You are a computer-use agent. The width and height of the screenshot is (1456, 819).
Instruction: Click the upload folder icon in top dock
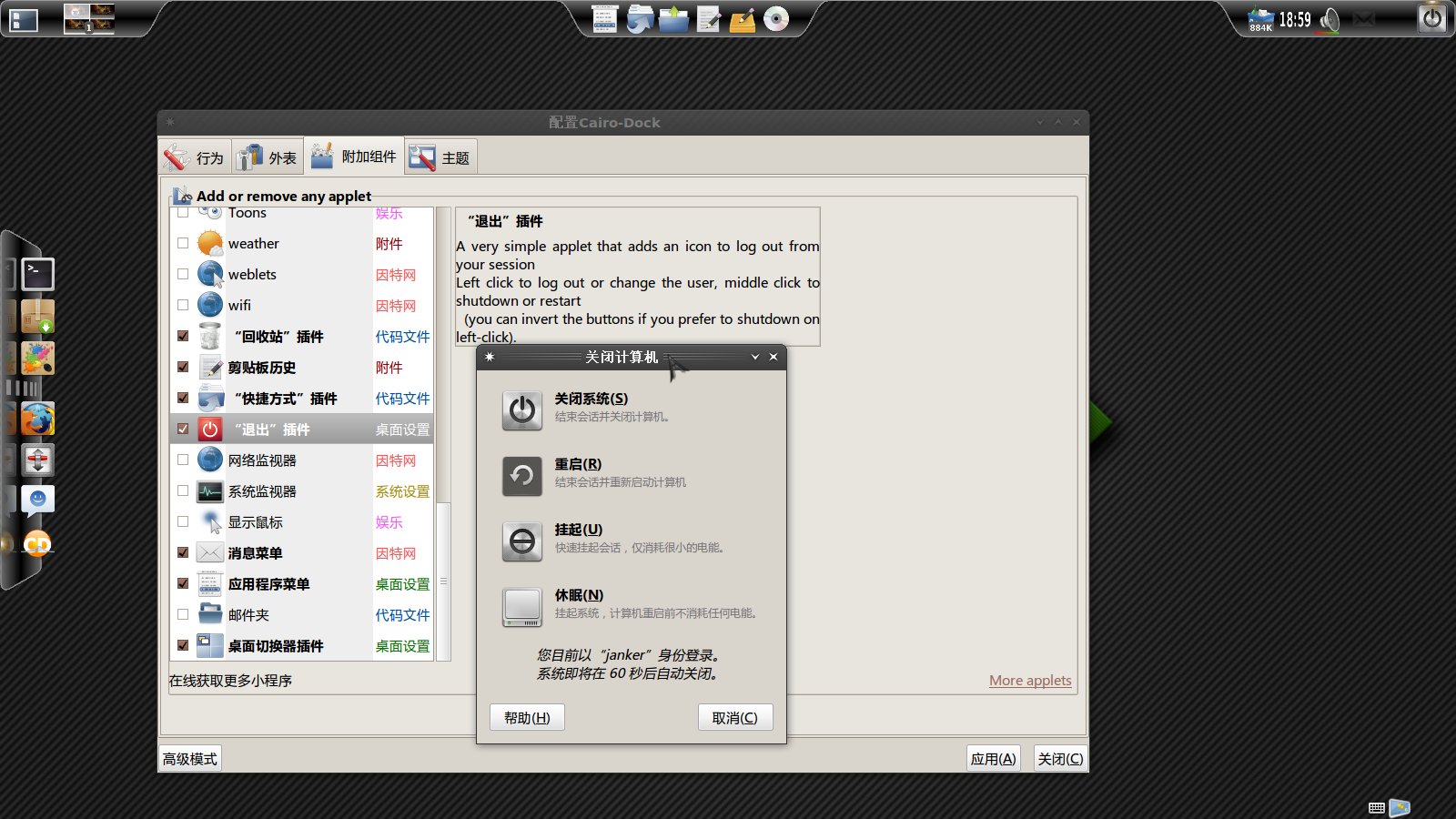coord(673,19)
